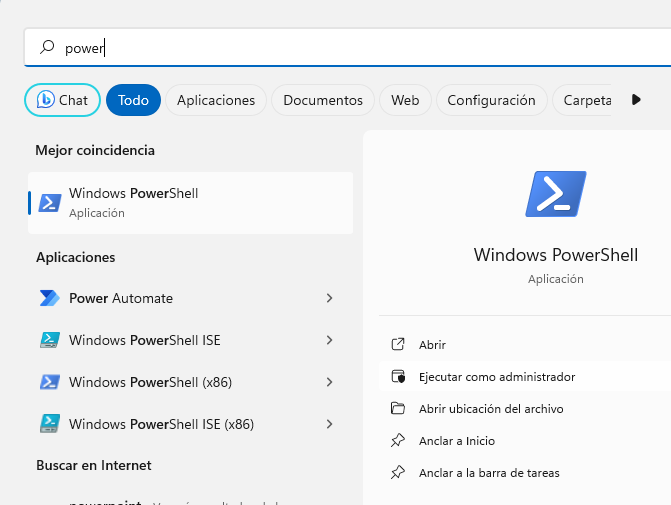The height and width of the screenshot is (505, 671).
Task: Switch to the Carpeta filter tab
Action: click(x=582, y=100)
